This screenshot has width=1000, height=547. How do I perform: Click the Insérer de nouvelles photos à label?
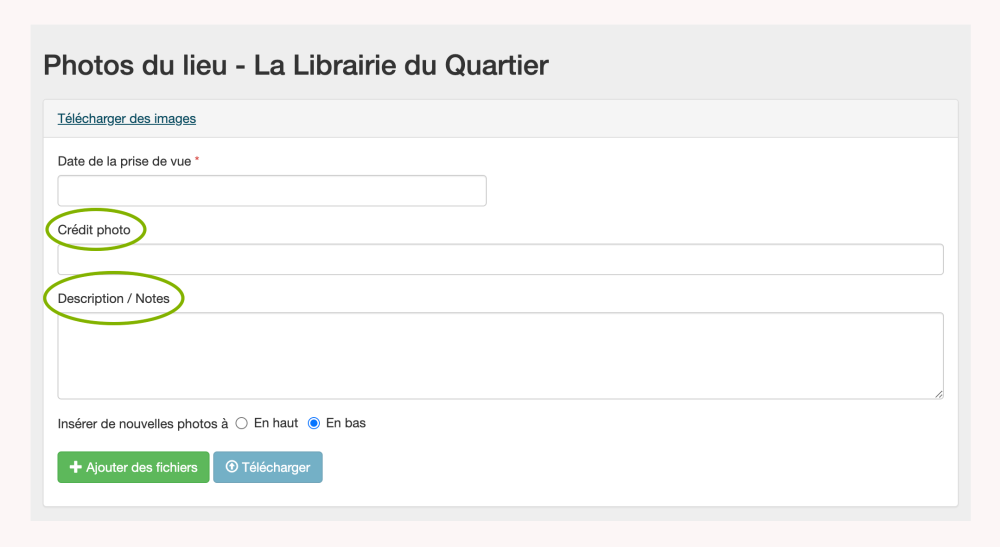coord(143,424)
